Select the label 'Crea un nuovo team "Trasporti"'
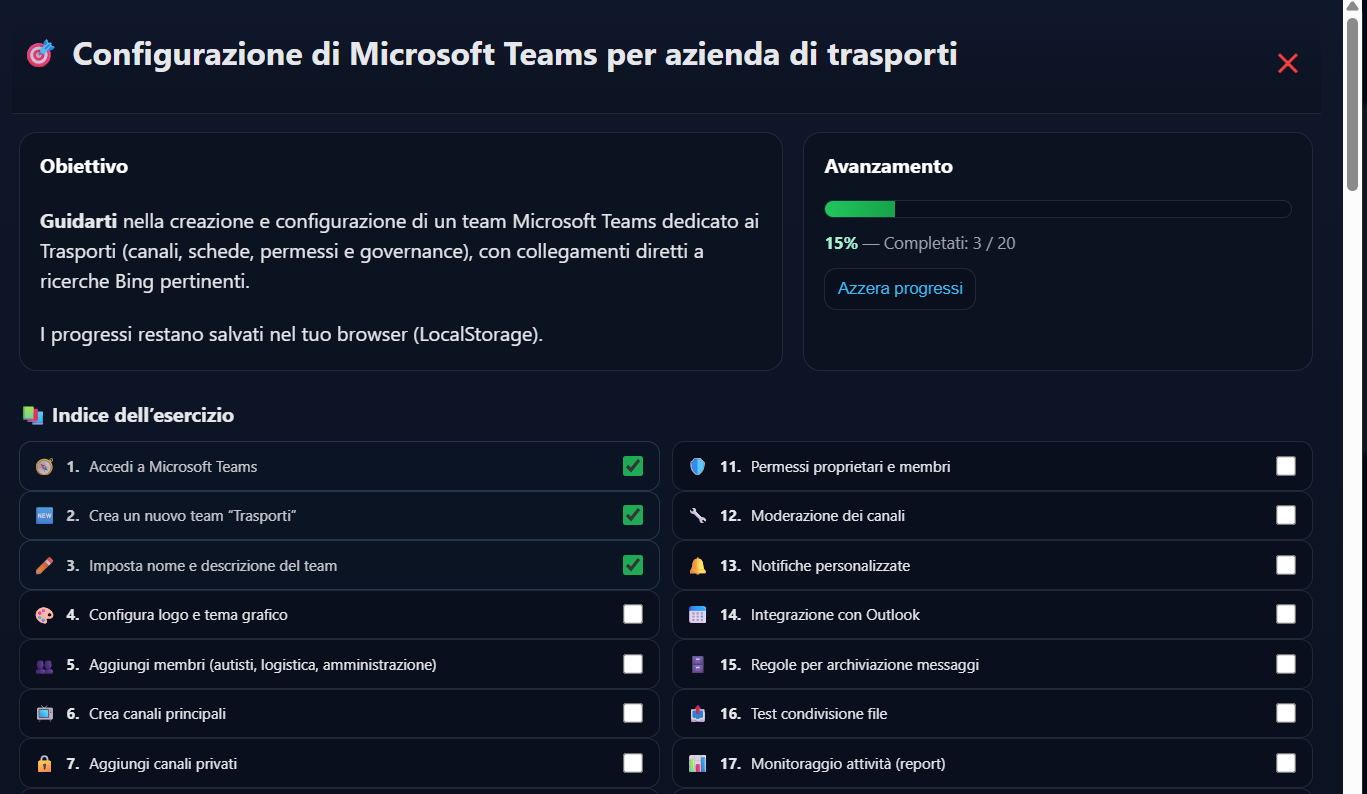This screenshot has height=794, width=1367. (x=193, y=516)
